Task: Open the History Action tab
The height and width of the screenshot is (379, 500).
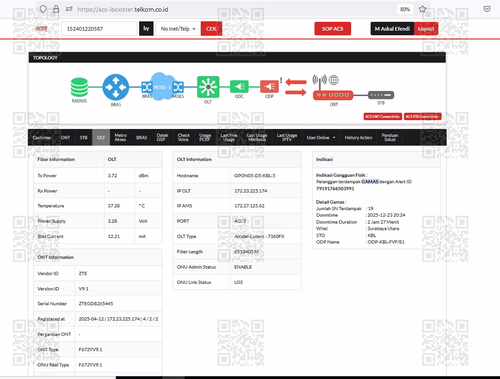Action: (358, 137)
